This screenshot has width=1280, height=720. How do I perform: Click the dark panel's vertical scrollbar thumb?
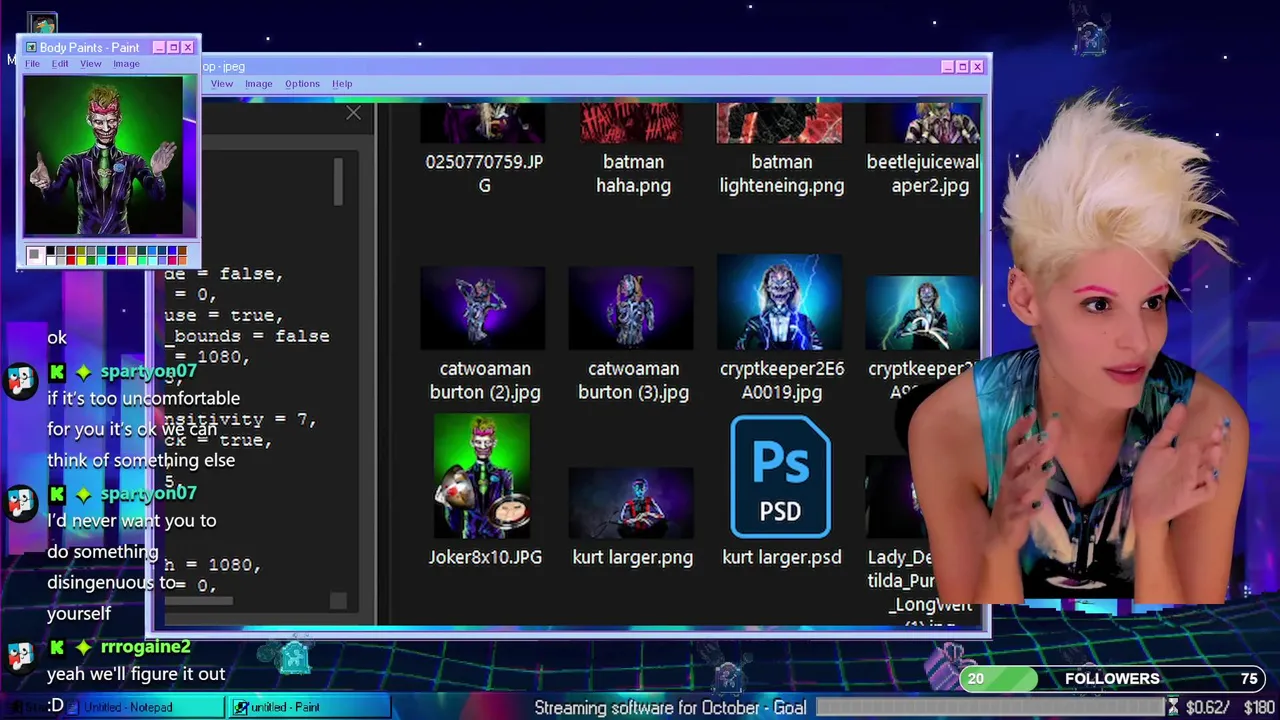tap(339, 181)
